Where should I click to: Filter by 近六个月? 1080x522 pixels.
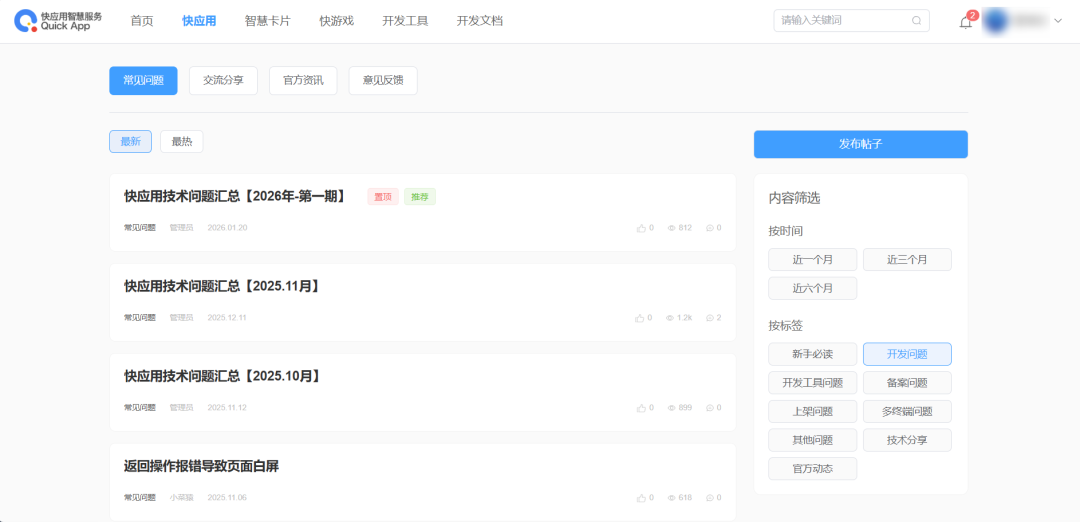[813, 288]
